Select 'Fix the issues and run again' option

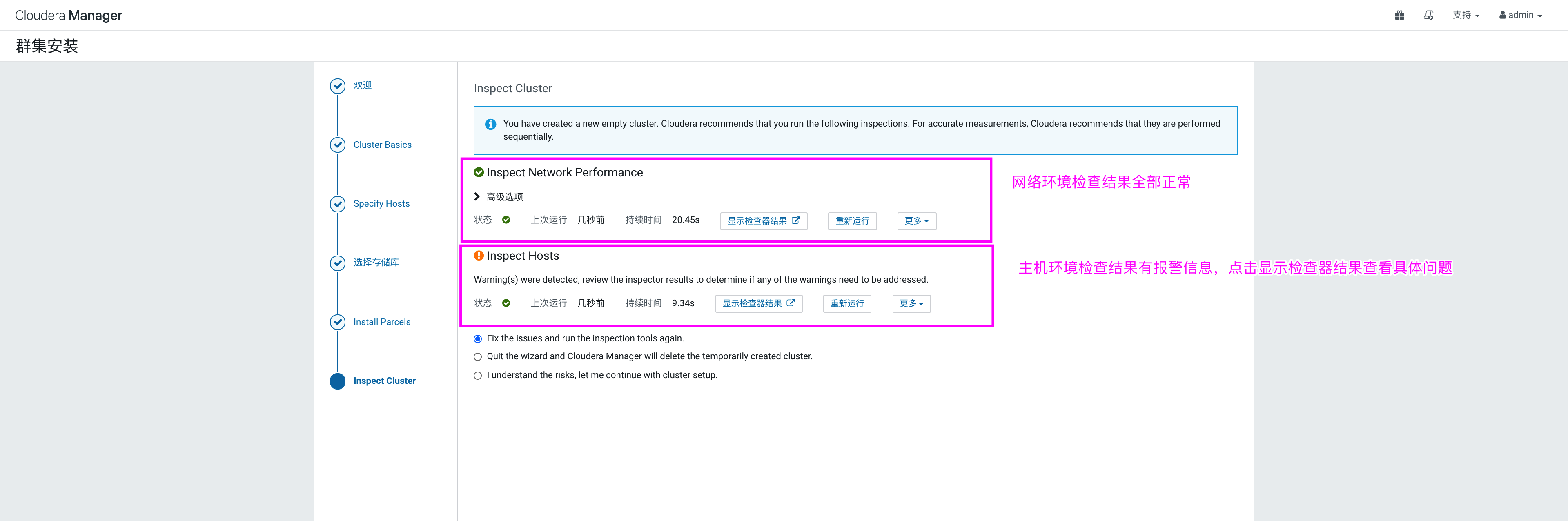point(478,339)
